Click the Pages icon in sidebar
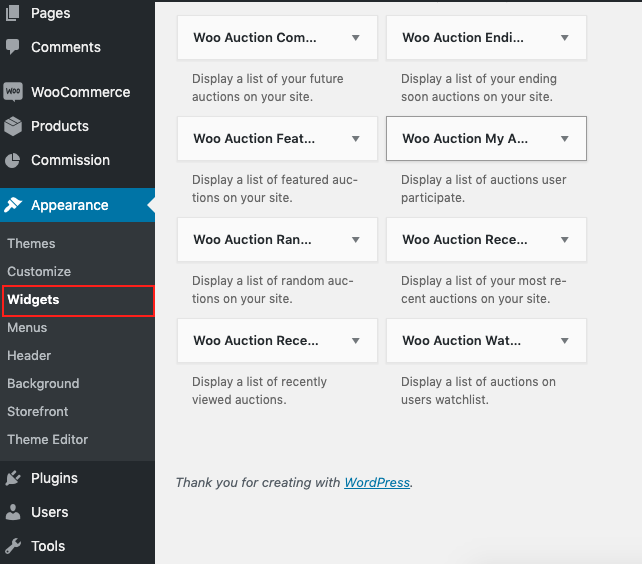Image resolution: width=642 pixels, height=564 pixels. coord(13,13)
